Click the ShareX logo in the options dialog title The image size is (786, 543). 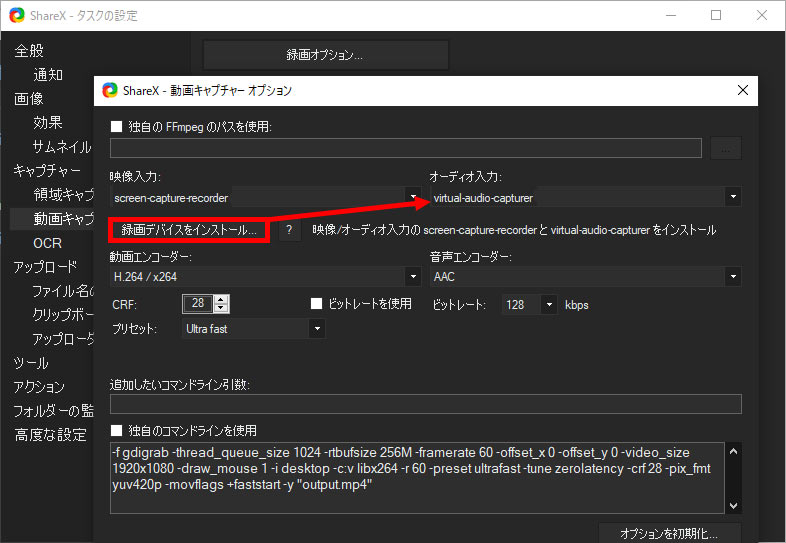click(110, 90)
